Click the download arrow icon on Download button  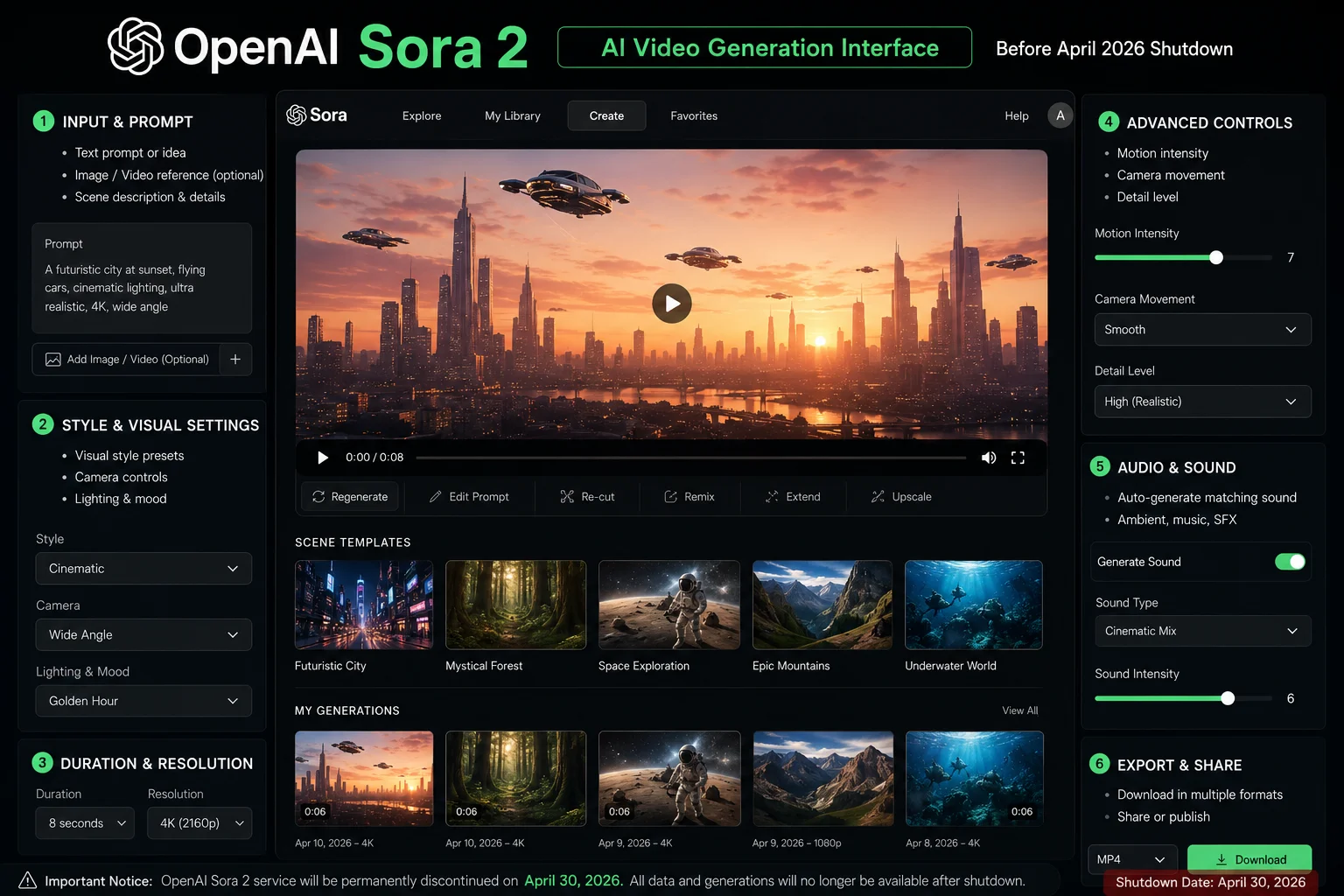pyautogui.click(x=1221, y=859)
